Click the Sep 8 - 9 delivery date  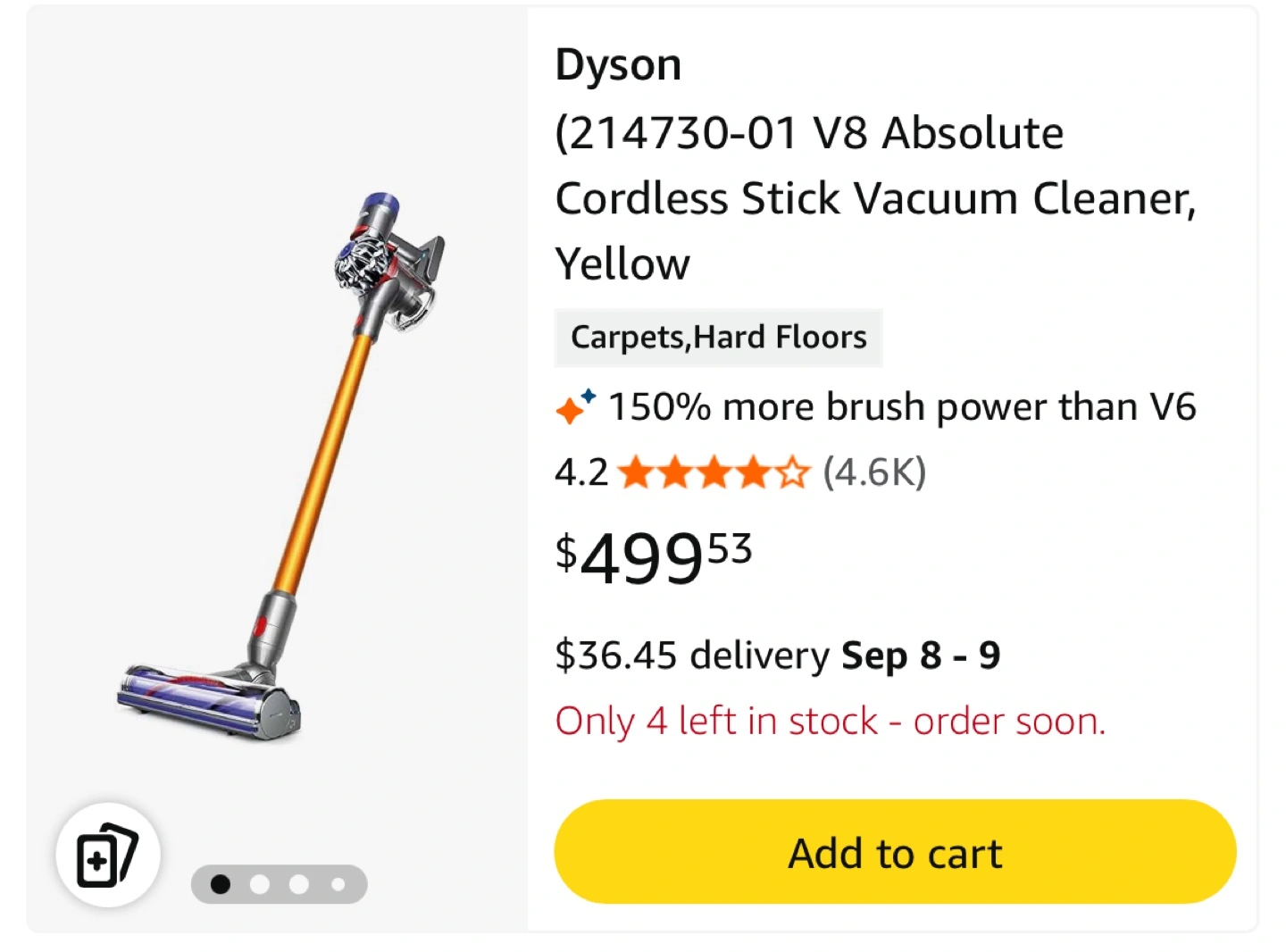[921, 656]
